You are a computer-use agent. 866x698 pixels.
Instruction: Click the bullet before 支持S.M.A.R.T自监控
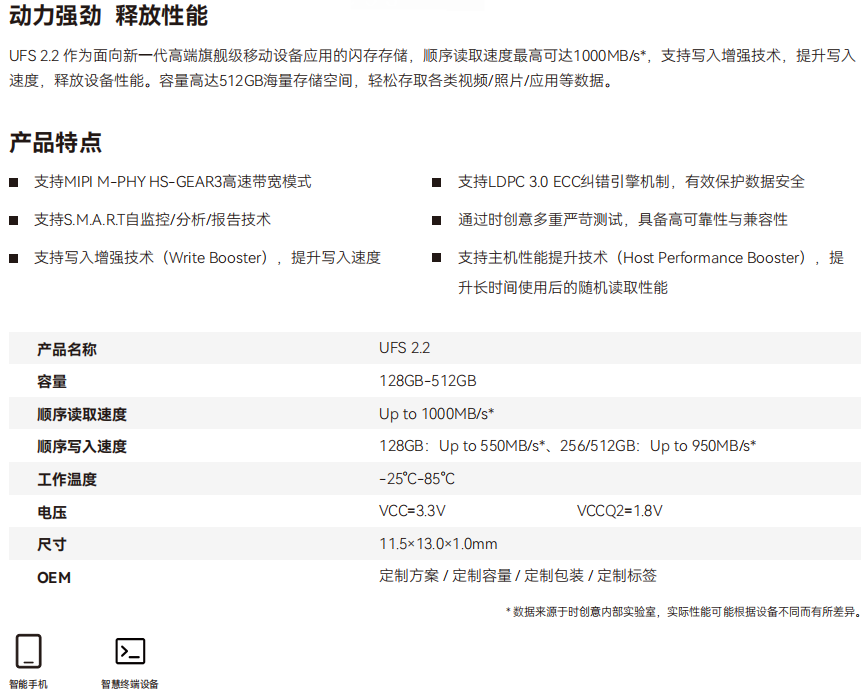pos(14,220)
